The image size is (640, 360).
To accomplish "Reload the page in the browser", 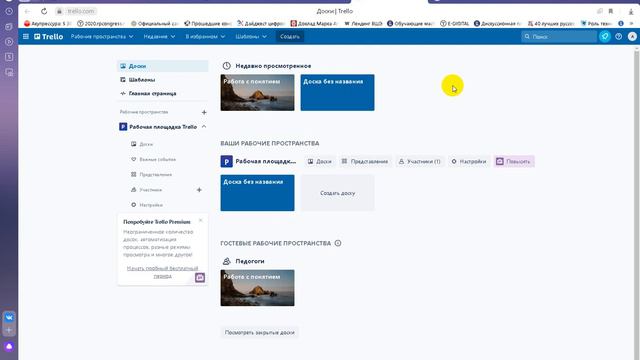I will [x=44, y=11].
